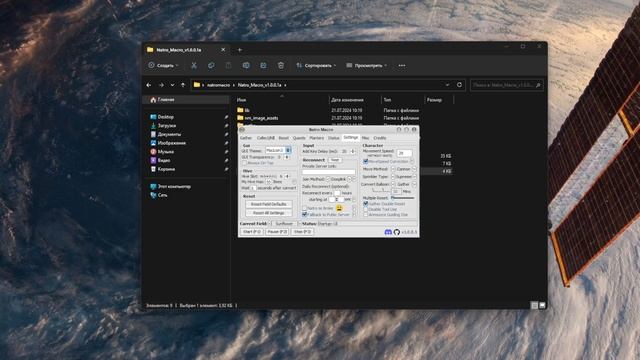Click the Private Server Link input field
The image size is (640, 360).
coord(329,172)
